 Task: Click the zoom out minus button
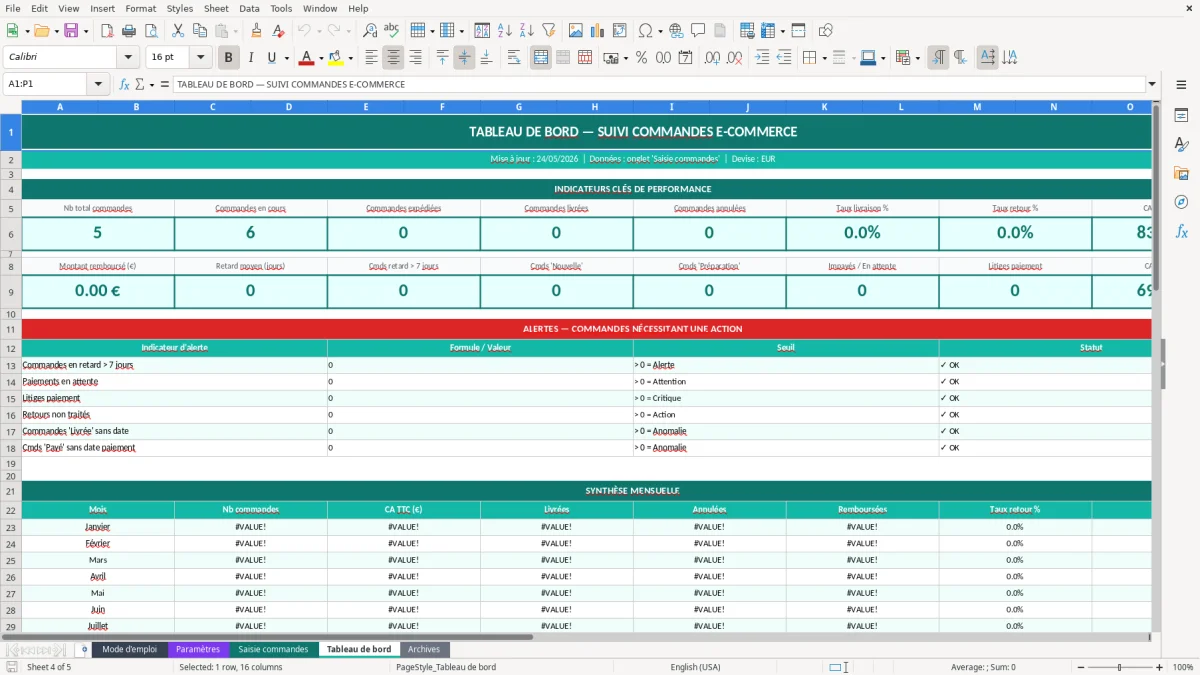click(1080, 667)
